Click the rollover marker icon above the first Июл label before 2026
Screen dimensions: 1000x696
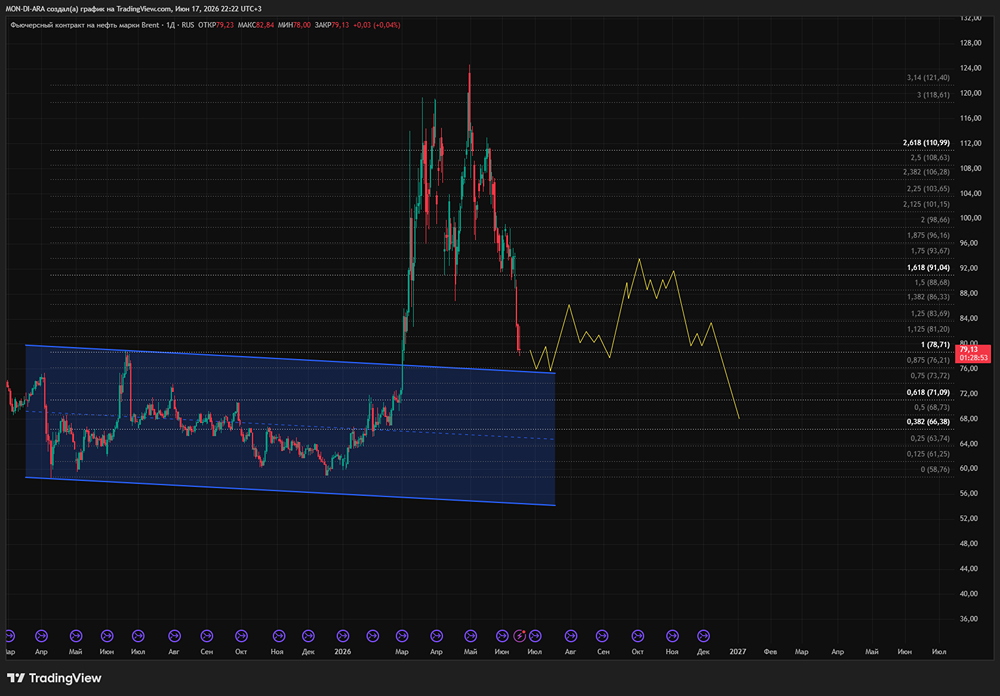tap(138, 635)
